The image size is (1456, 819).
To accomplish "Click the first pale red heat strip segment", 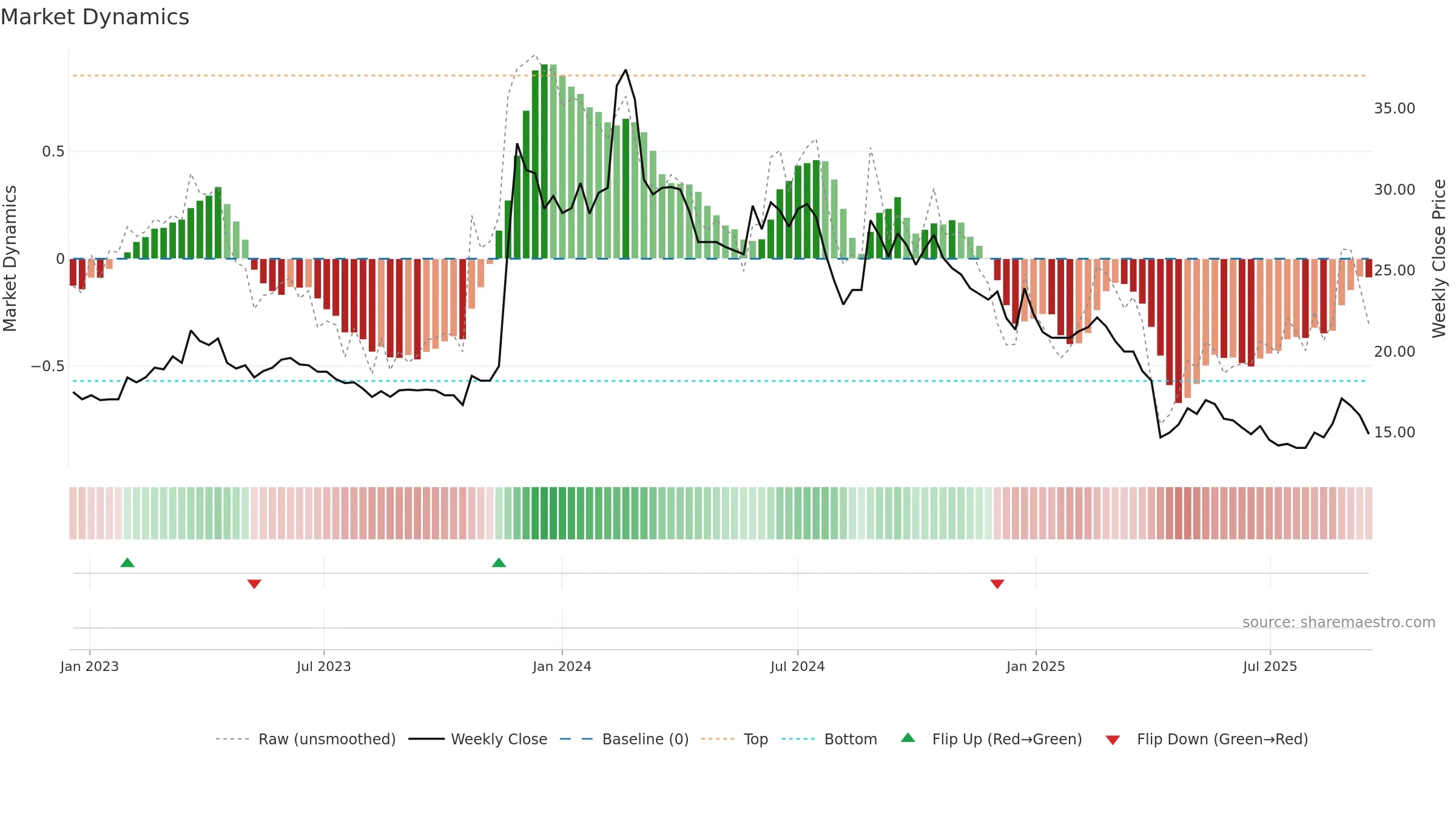I will tap(73, 513).
